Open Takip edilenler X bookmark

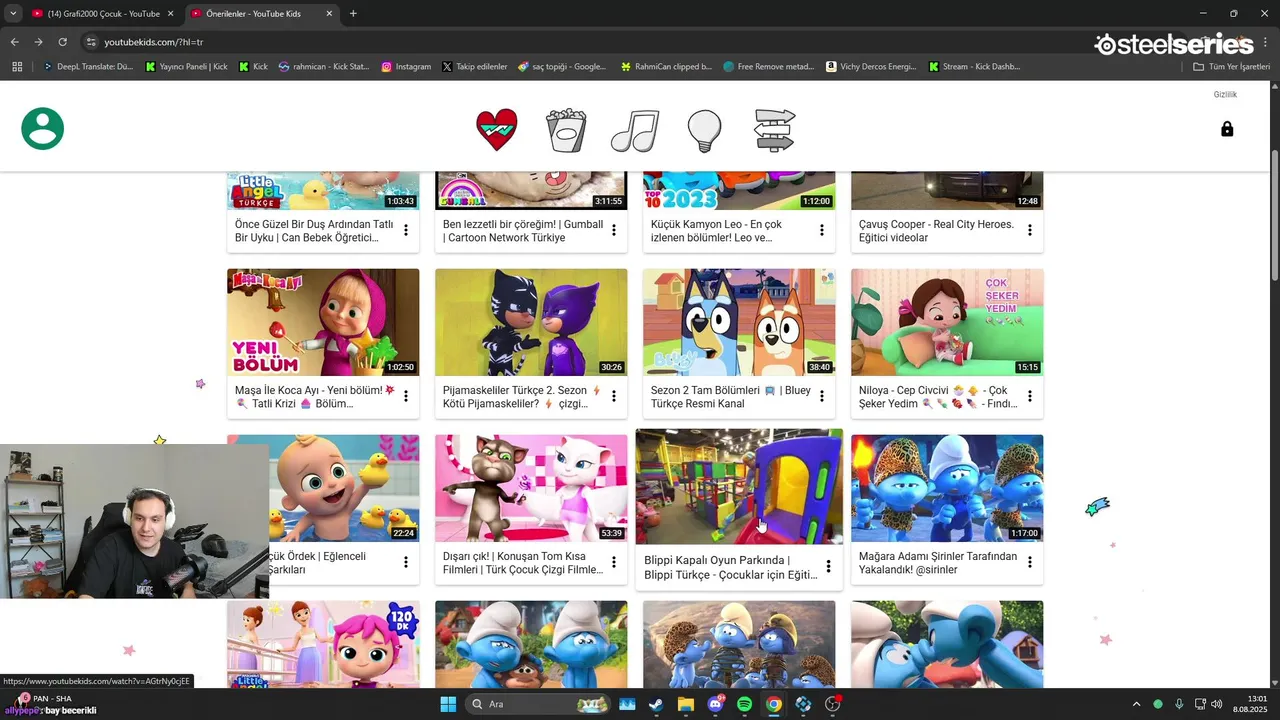(x=475, y=67)
